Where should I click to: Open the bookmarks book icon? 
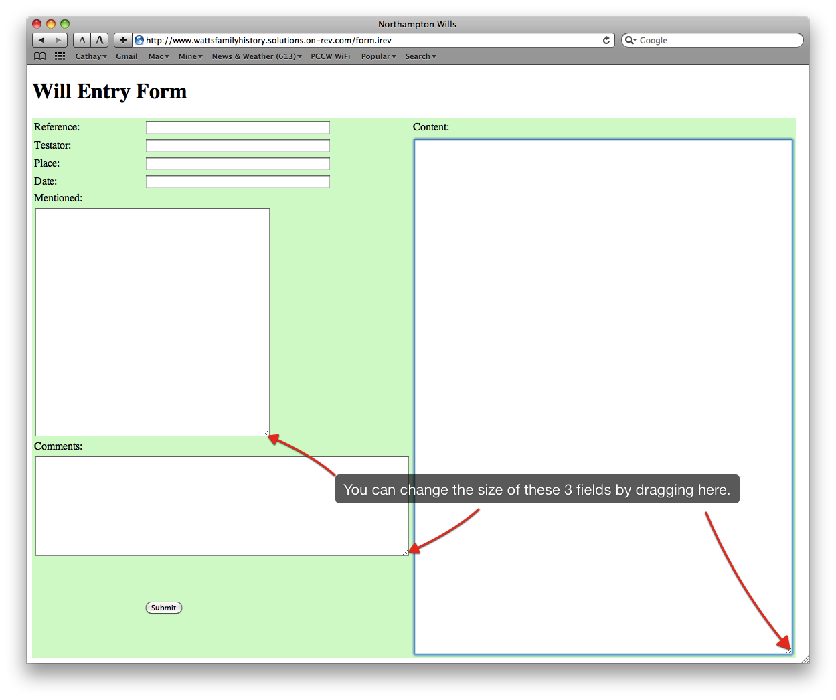pyautogui.click(x=40, y=57)
